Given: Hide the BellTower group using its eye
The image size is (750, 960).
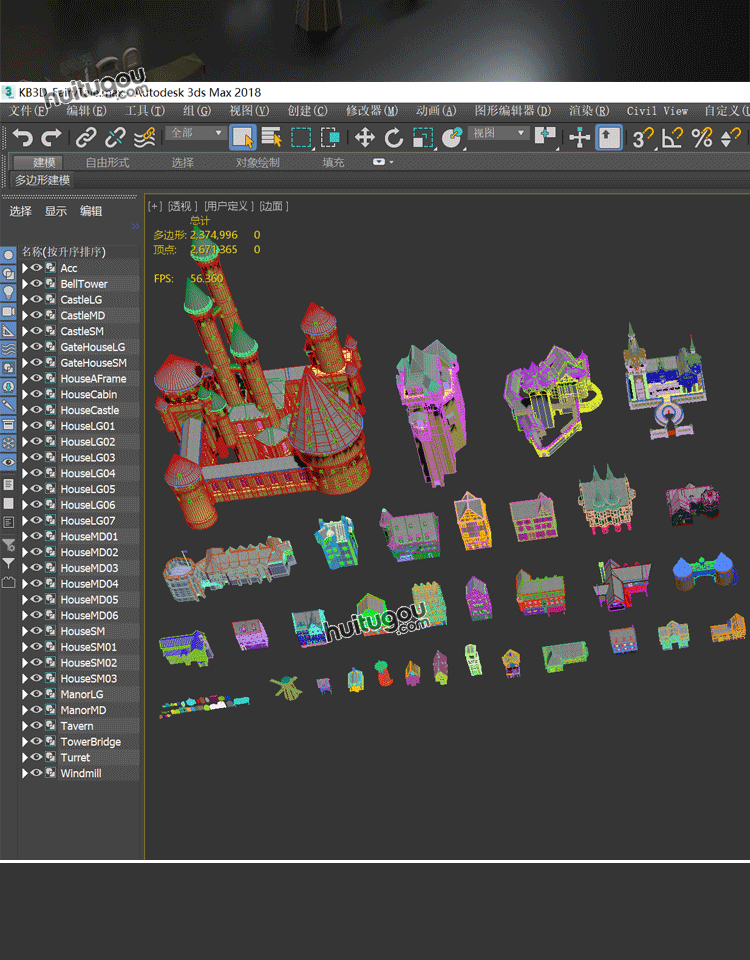Looking at the screenshot, I should [x=36, y=284].
